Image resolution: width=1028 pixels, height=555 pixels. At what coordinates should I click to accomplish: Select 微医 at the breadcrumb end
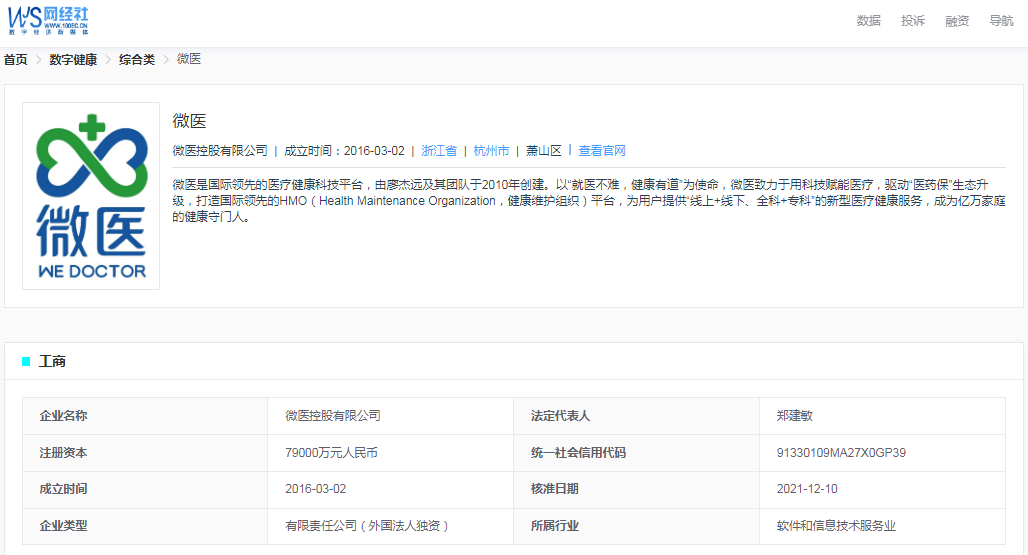189,59
